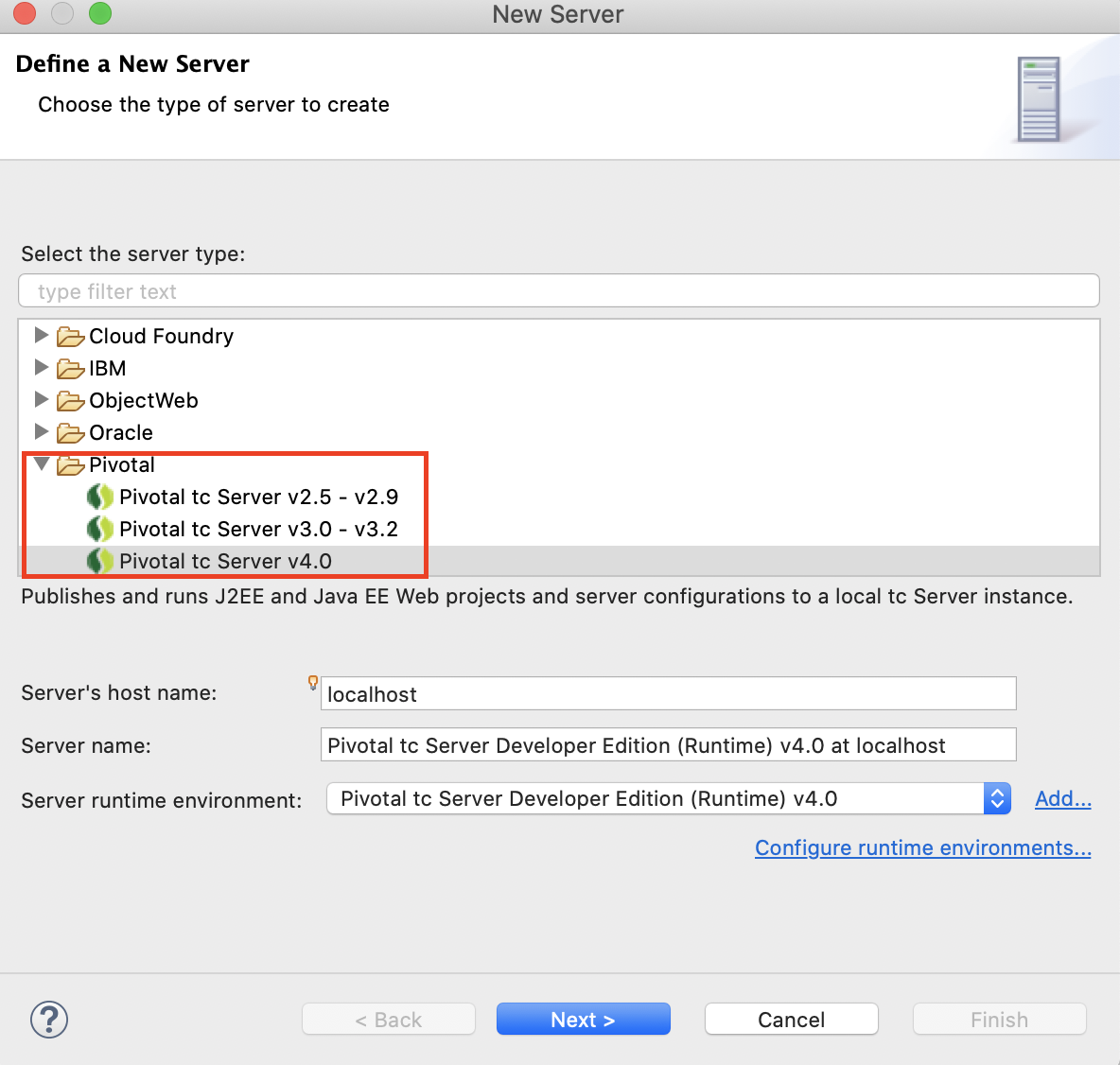Click the Server name text field
Screen dimensions: 1120x1065
click(x=669, y=745)
